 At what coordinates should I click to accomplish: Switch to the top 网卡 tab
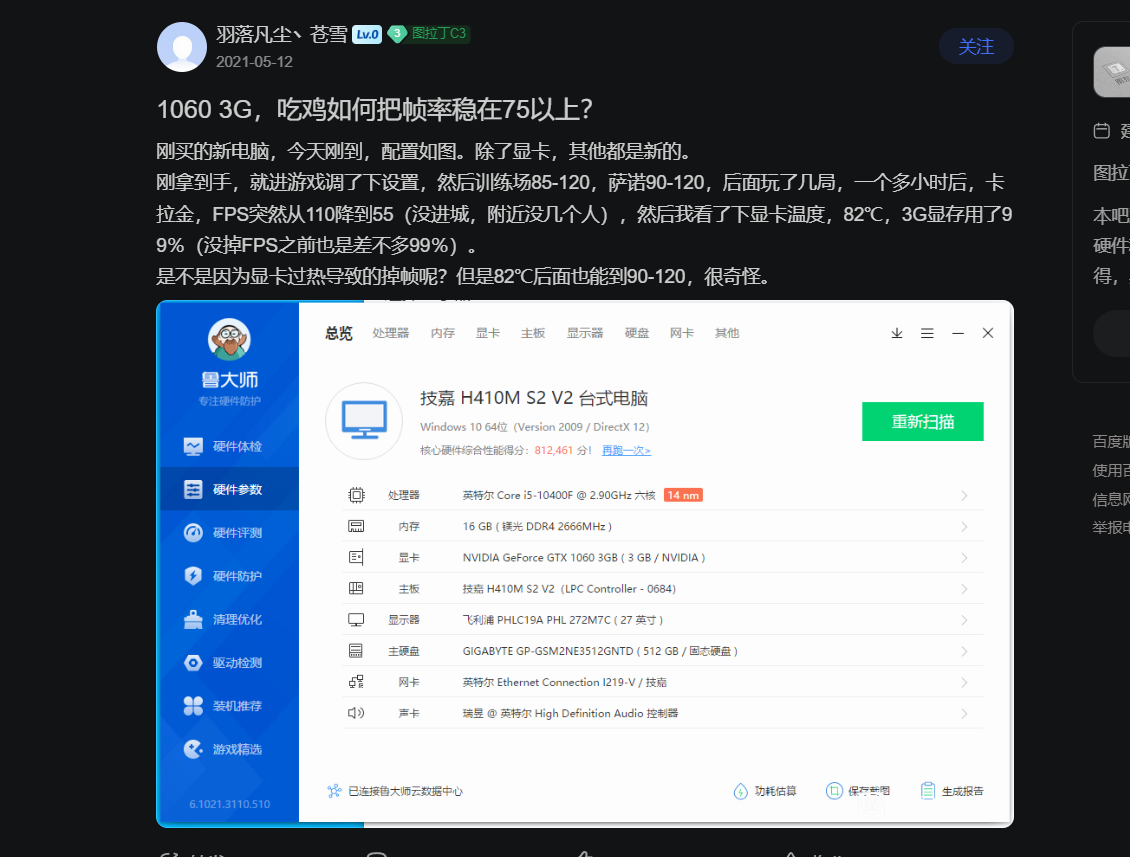pyautogui.click(x=682, y=333)
